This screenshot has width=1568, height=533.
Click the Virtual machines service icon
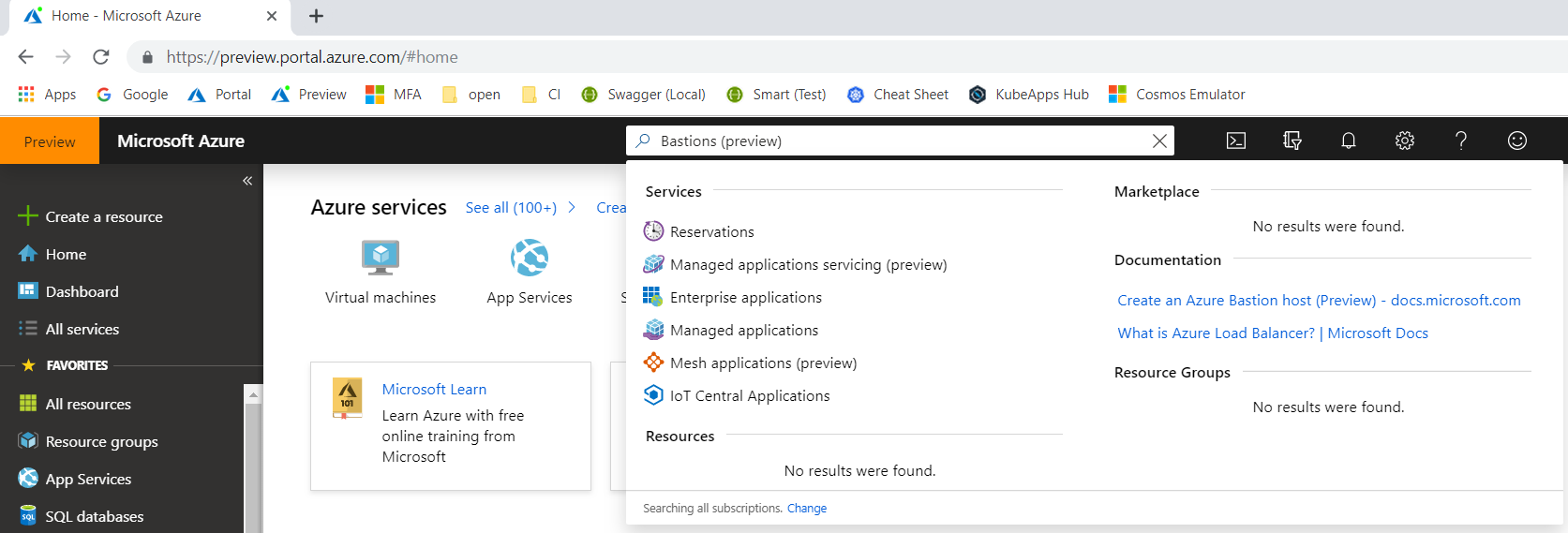(381, 258)
